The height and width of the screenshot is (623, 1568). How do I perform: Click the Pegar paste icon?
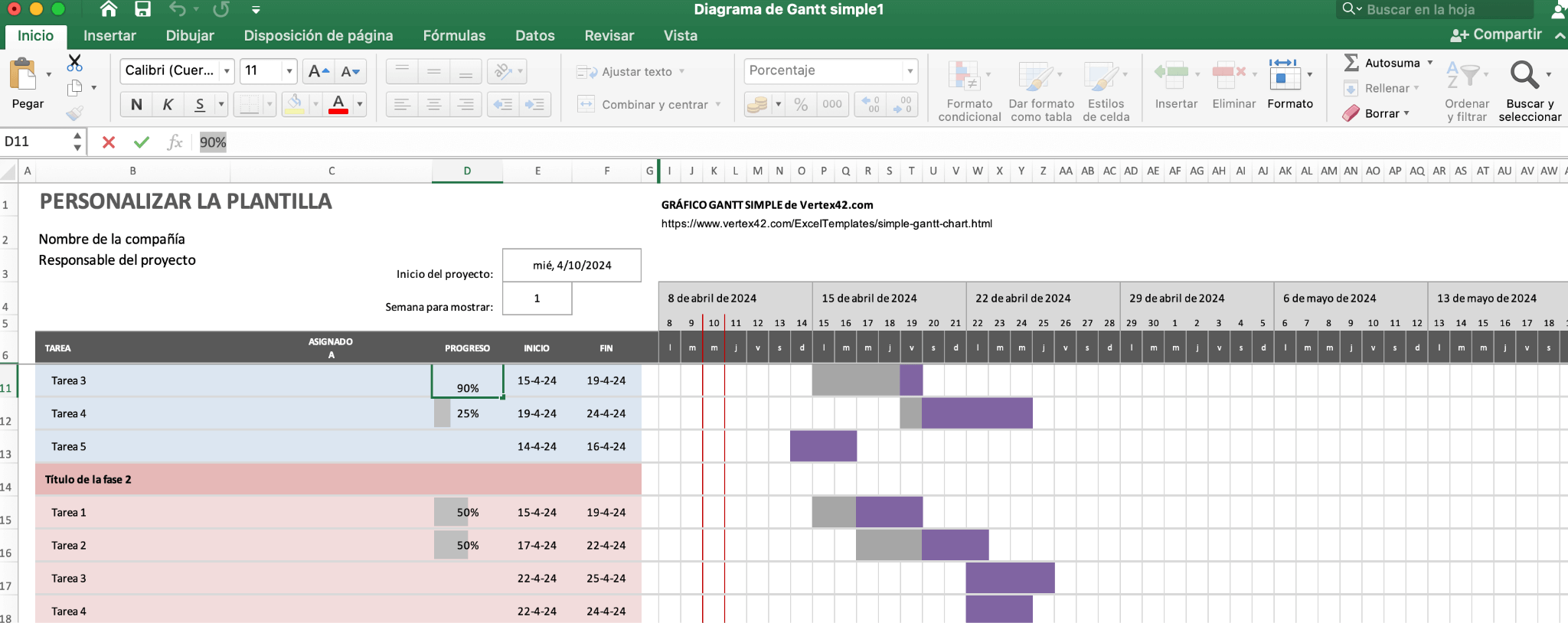(x=24, y=76)
